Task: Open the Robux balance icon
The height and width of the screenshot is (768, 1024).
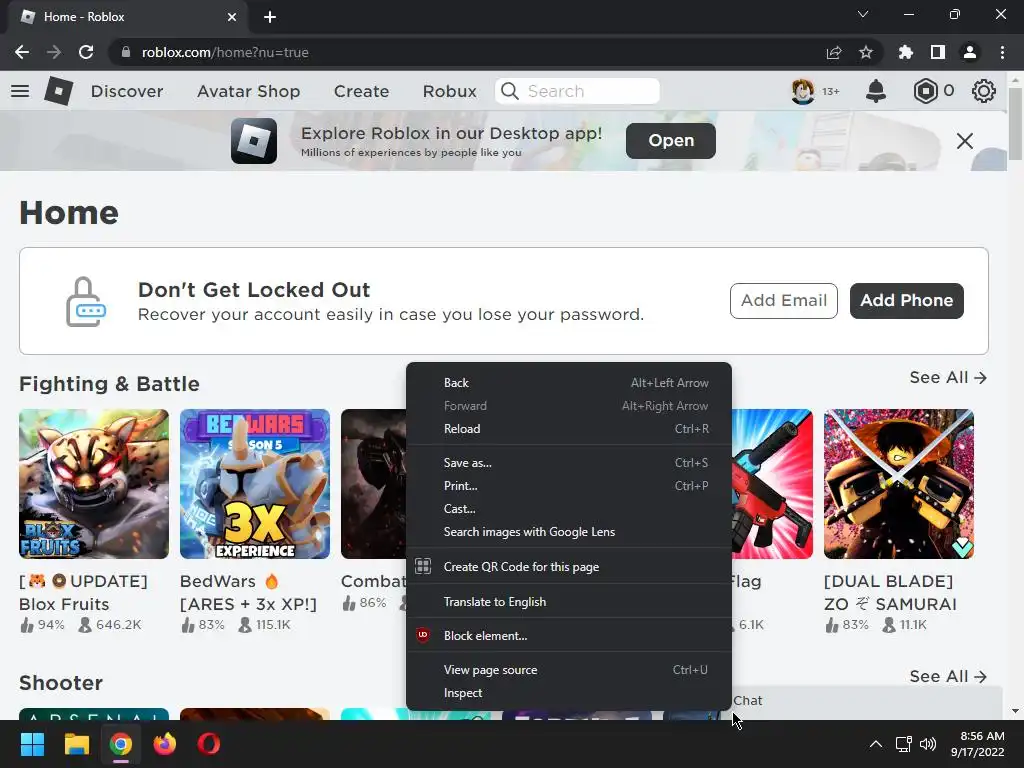Action: point(925,91)
